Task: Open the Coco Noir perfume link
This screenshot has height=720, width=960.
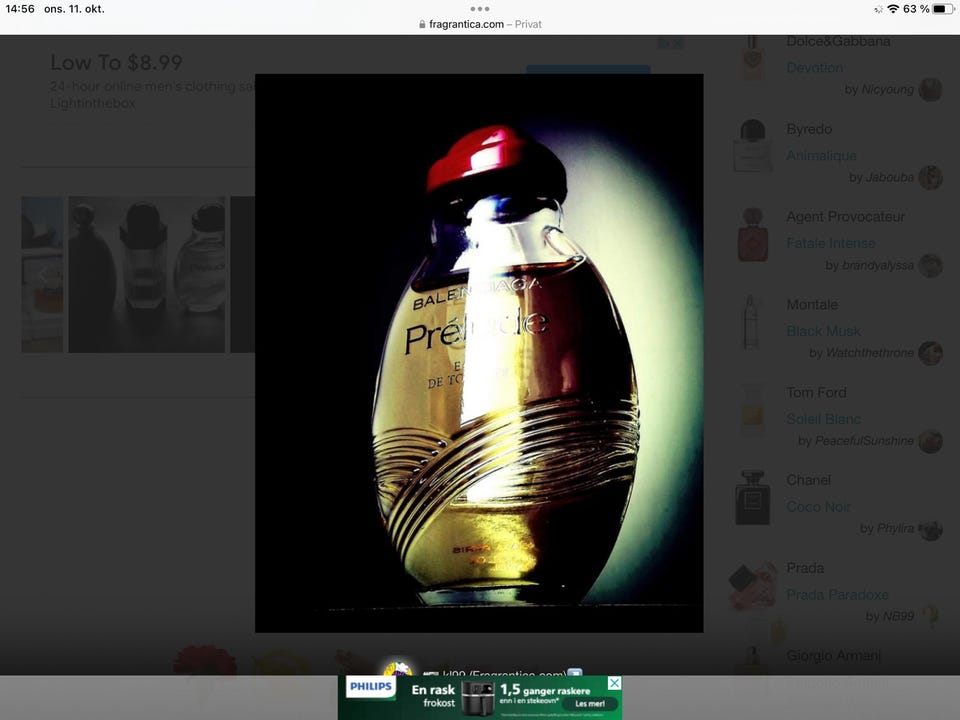Action: [x=818, y=507]
